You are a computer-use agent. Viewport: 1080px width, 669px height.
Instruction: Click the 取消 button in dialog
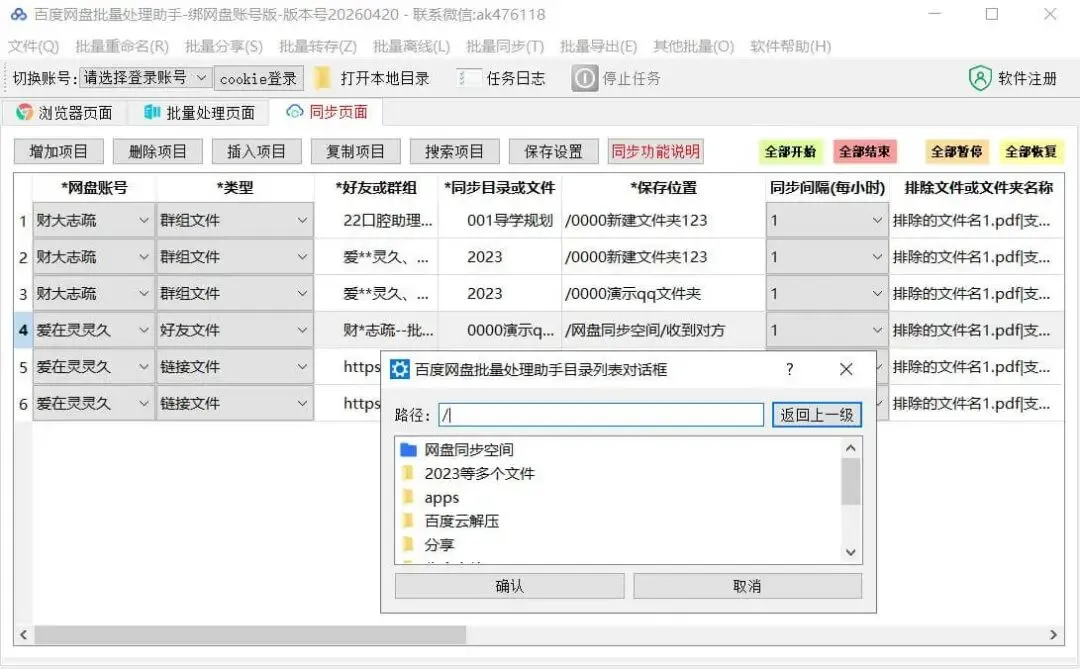[x=747, y=586]
